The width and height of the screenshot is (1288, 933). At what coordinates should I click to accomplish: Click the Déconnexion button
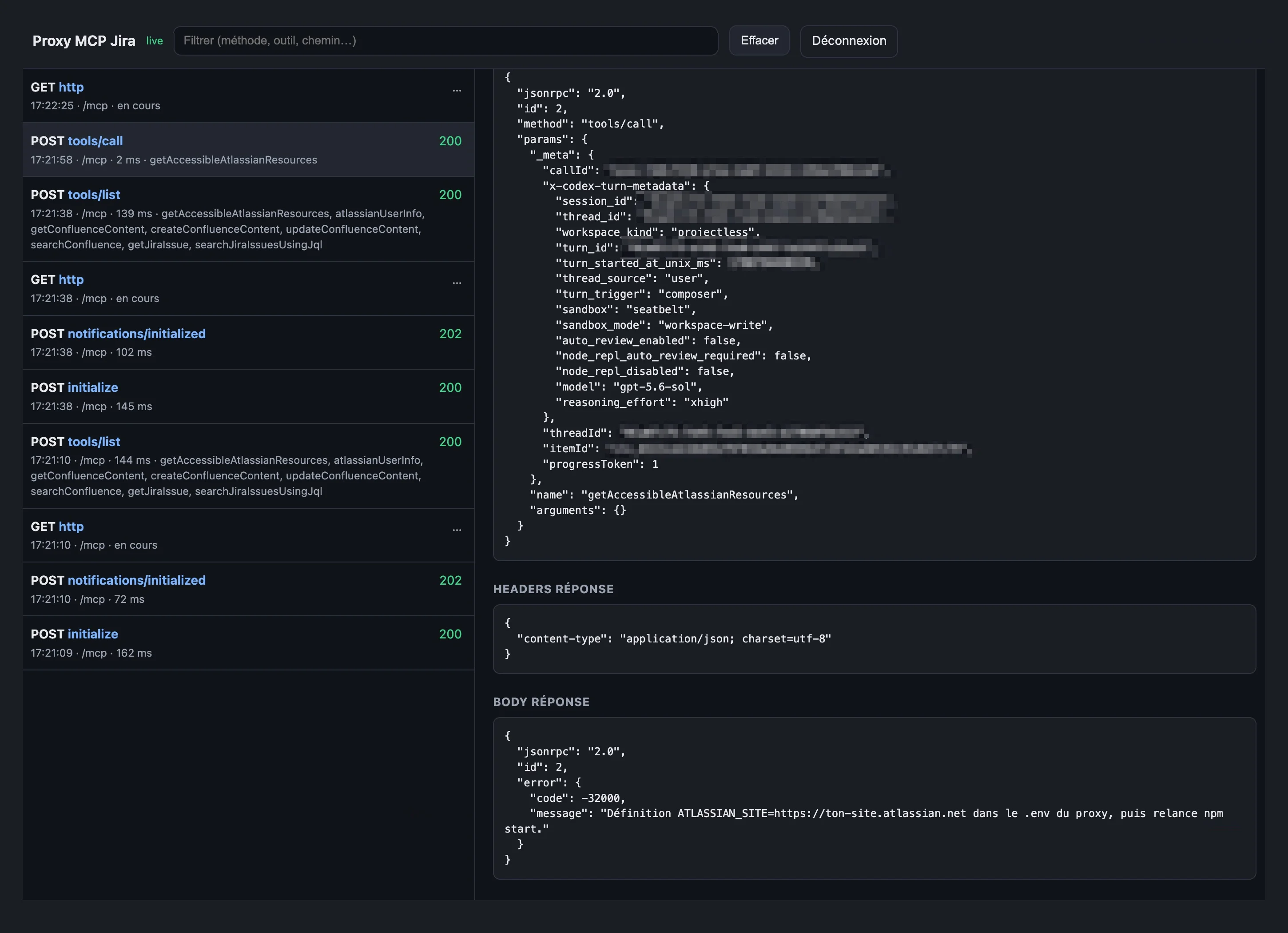[x=848, y=41]
